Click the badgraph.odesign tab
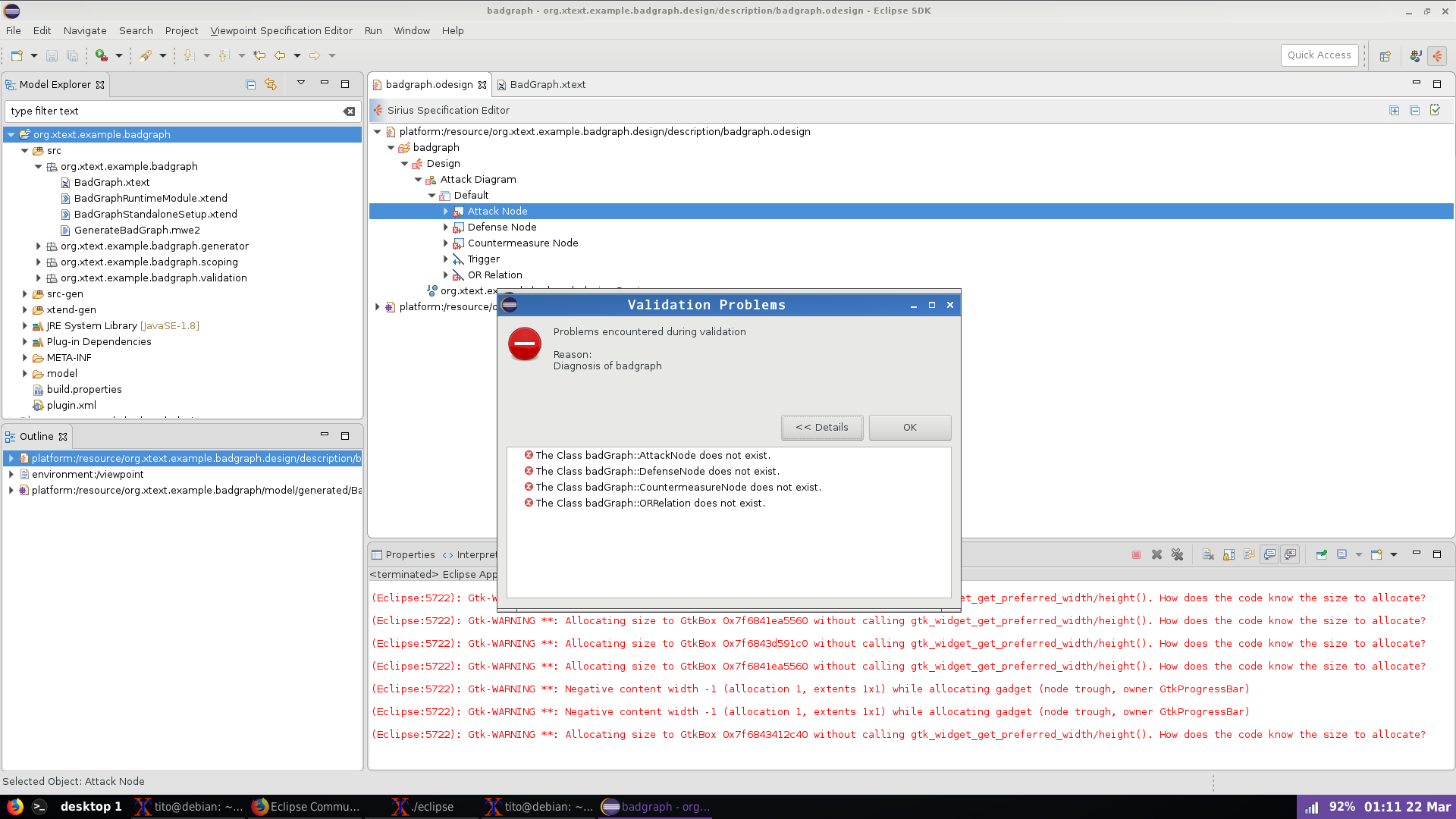The width and height of the screenshot is (1456, 819). [428, 83]
